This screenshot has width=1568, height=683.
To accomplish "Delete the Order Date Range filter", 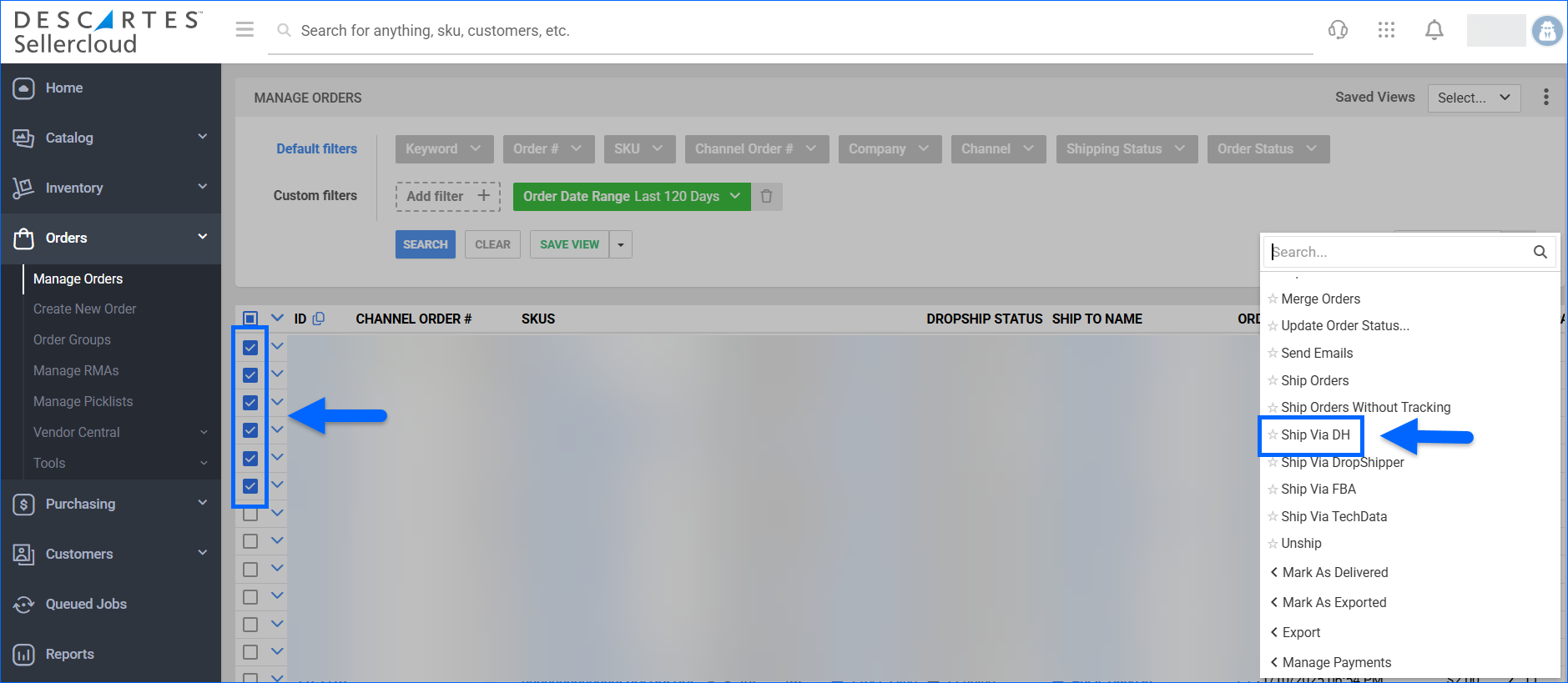I will [766, 197].
